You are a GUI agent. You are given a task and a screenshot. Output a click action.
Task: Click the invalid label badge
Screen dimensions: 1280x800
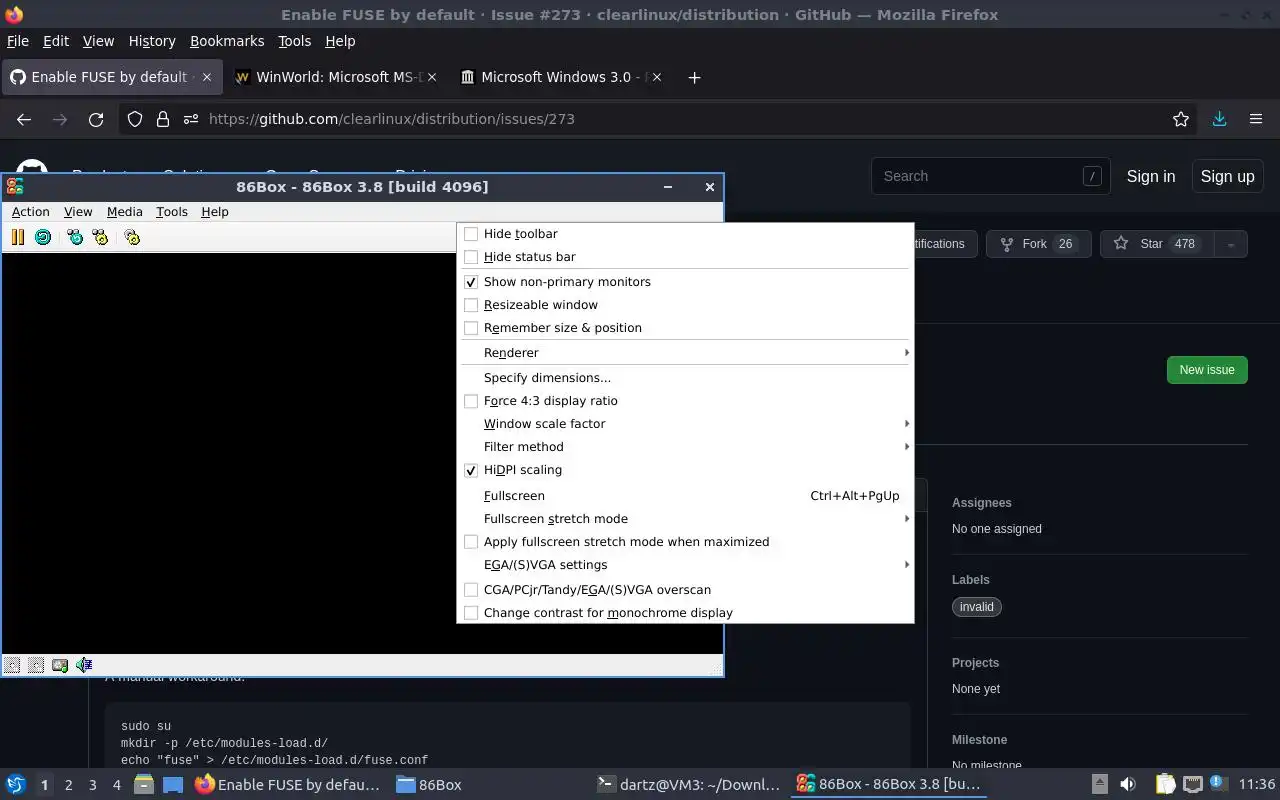coord(977,607)
